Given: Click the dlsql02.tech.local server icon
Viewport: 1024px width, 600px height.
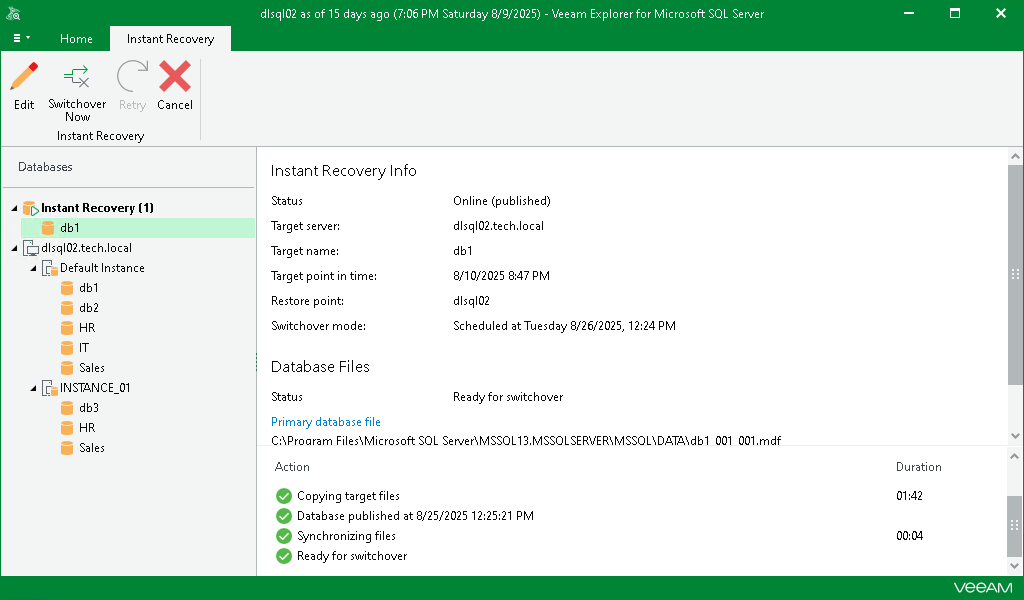Looking at the screenshot, I should click(x=29, y=248).
